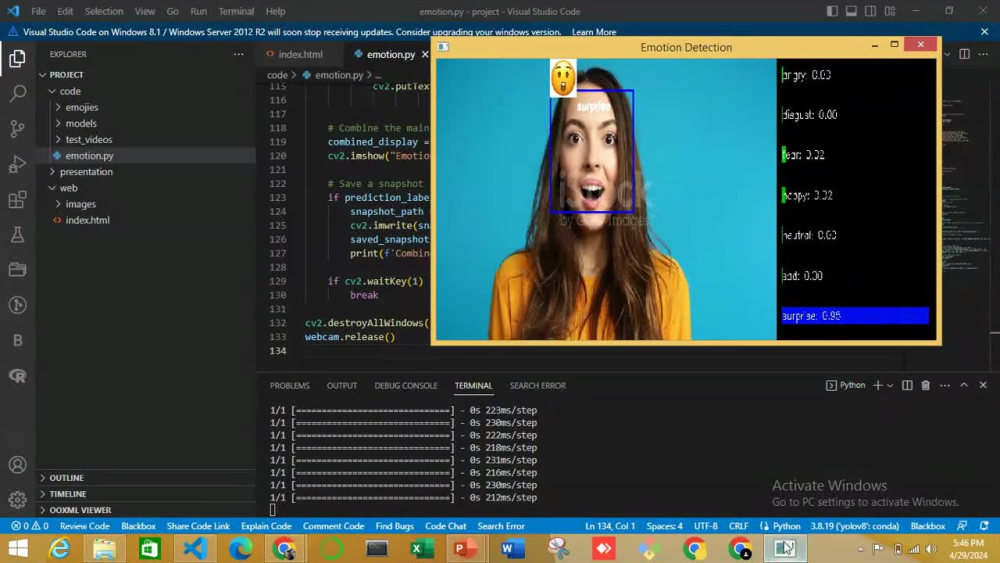This screenshot has width=1000, height=563.
Task: Close the emotion.py editor tab
Action: tap(425, 54)
